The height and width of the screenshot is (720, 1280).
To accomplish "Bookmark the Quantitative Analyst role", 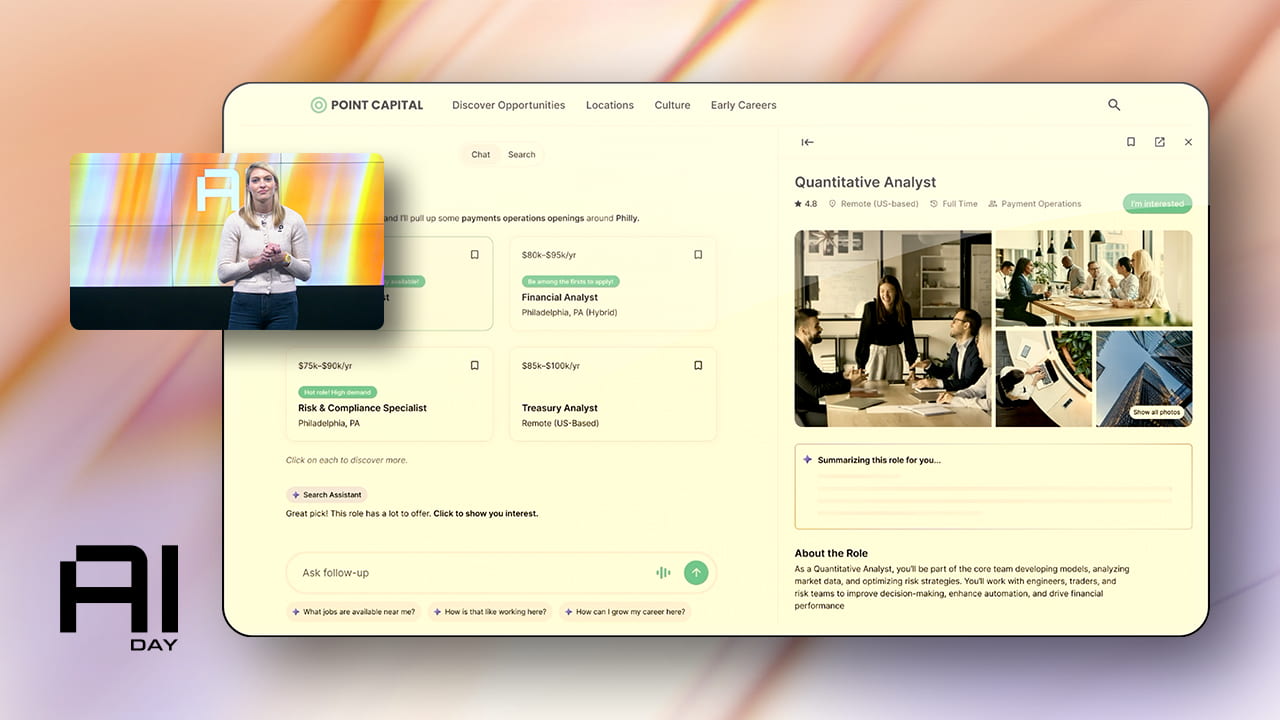I will click(x=1131, y=142).
